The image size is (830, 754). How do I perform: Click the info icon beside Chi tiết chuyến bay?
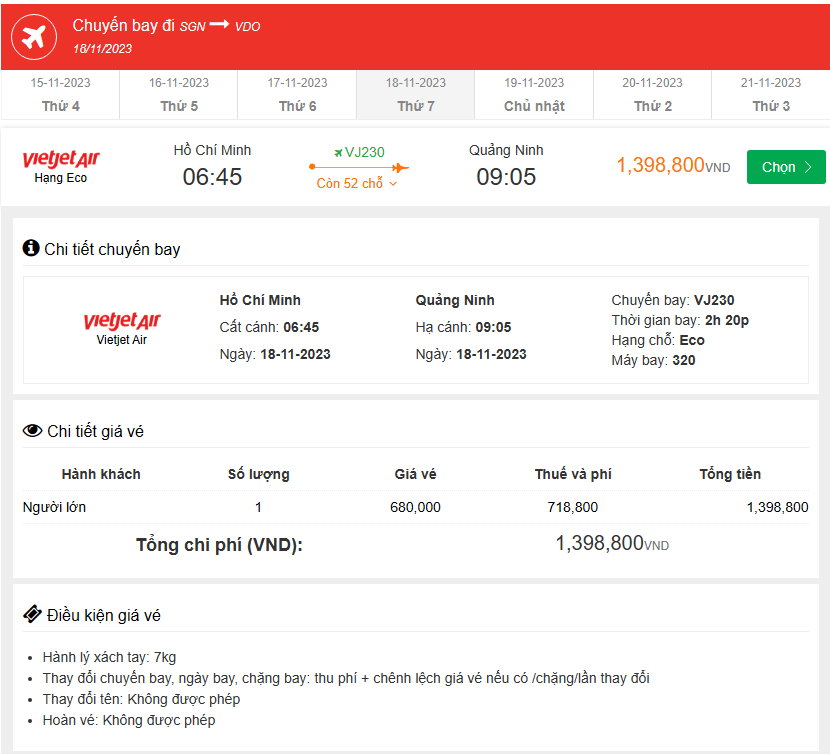pos(31,248)
